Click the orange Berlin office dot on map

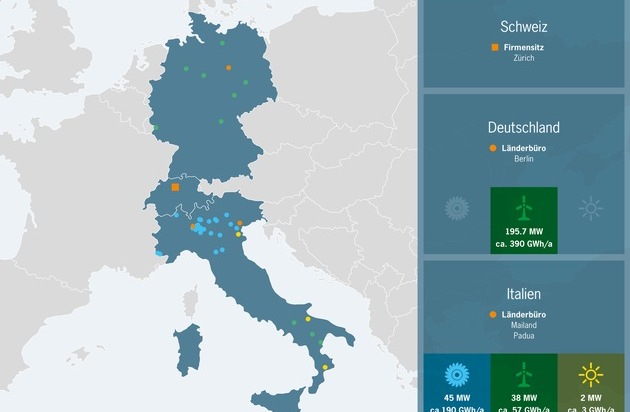(228, 67)
